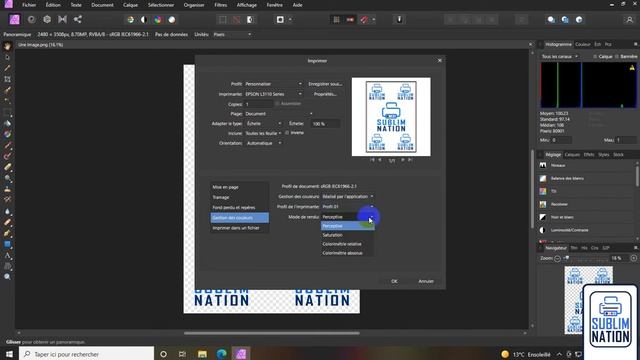This screenshot has width=640, height=360.
Task: Select Fond perdu et repères section
Action: click(240, 207)
